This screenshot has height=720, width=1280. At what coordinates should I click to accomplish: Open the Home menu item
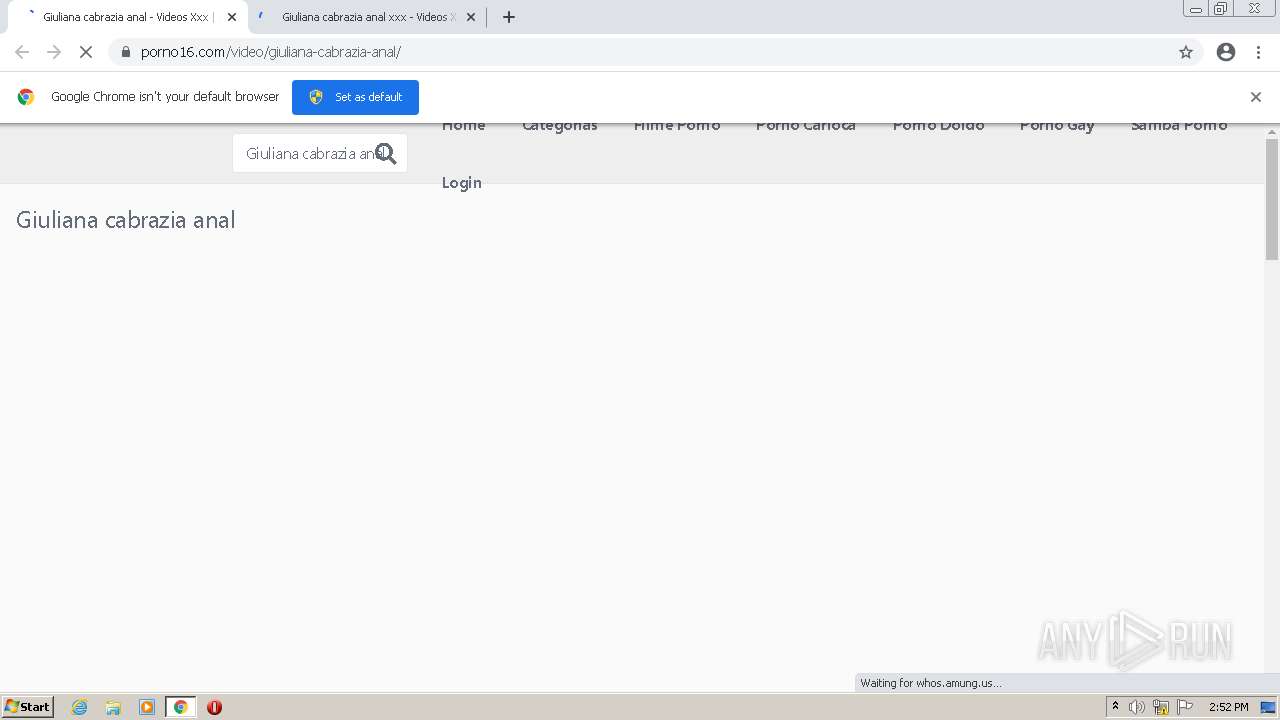tap(464, 125)
